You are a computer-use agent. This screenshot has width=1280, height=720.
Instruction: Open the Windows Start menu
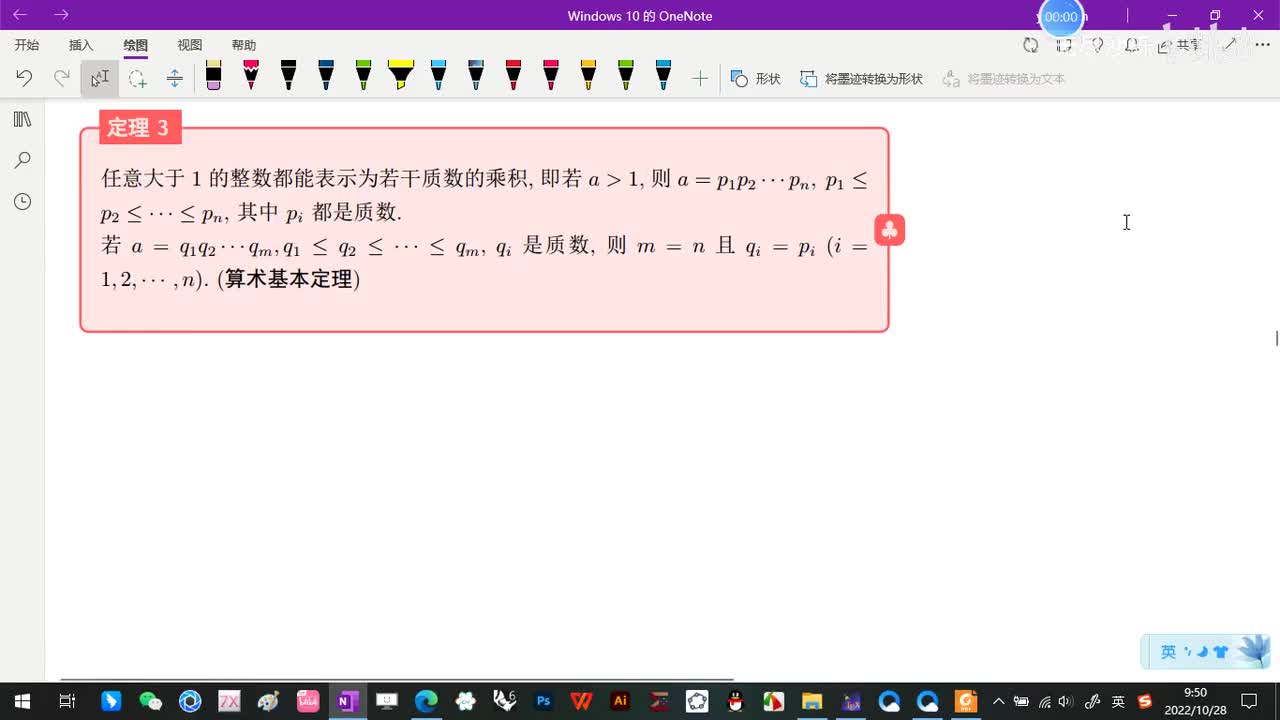(x=22, y=702)
